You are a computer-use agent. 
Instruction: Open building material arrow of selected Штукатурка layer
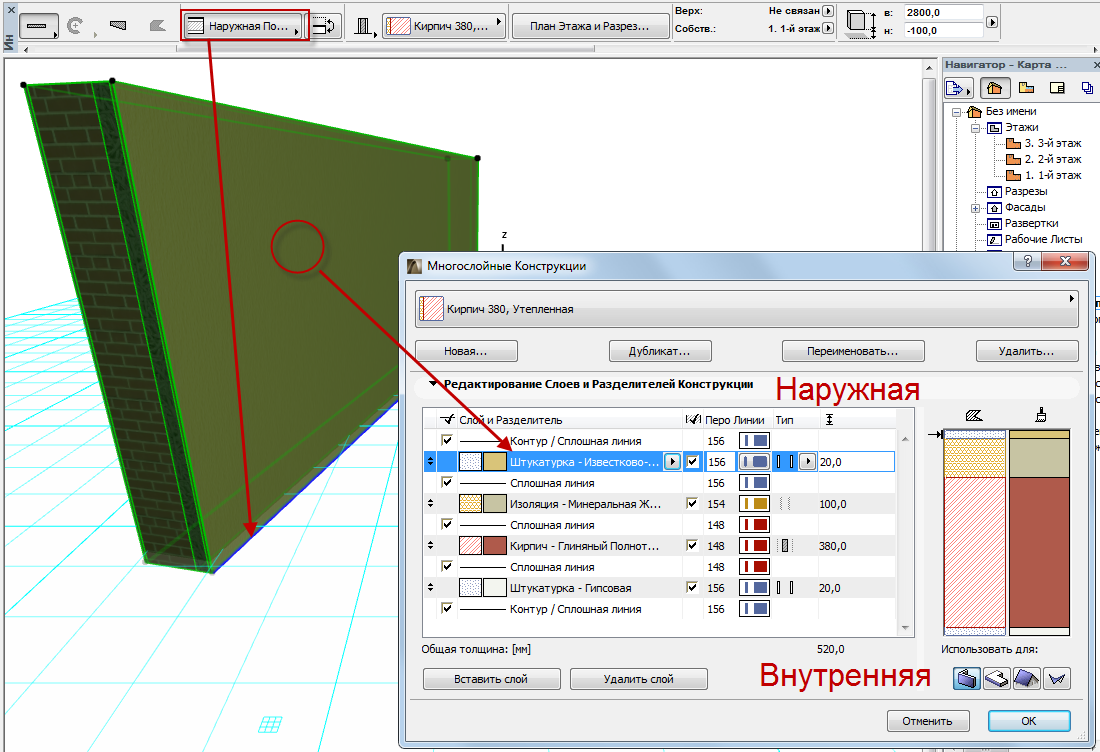pyautogui.click(x=672, y=462)
